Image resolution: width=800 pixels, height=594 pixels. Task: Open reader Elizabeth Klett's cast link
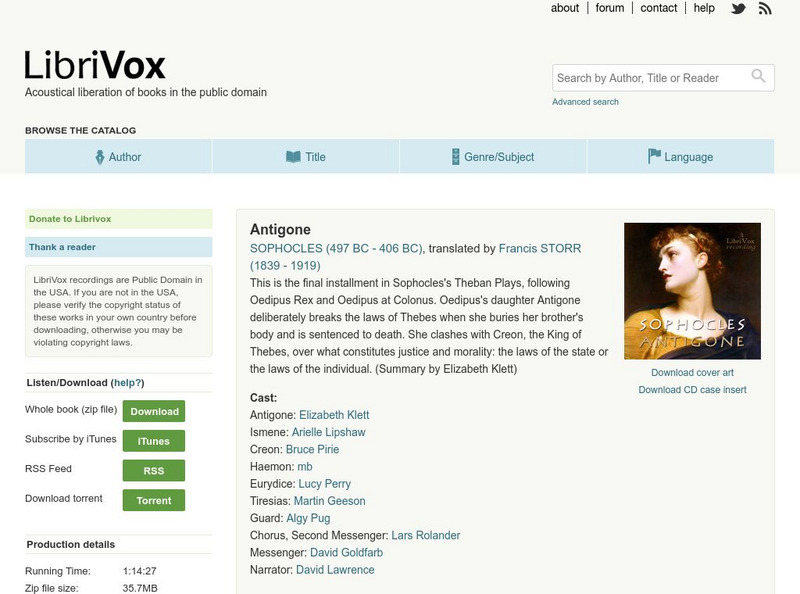(x=334, y=415)
